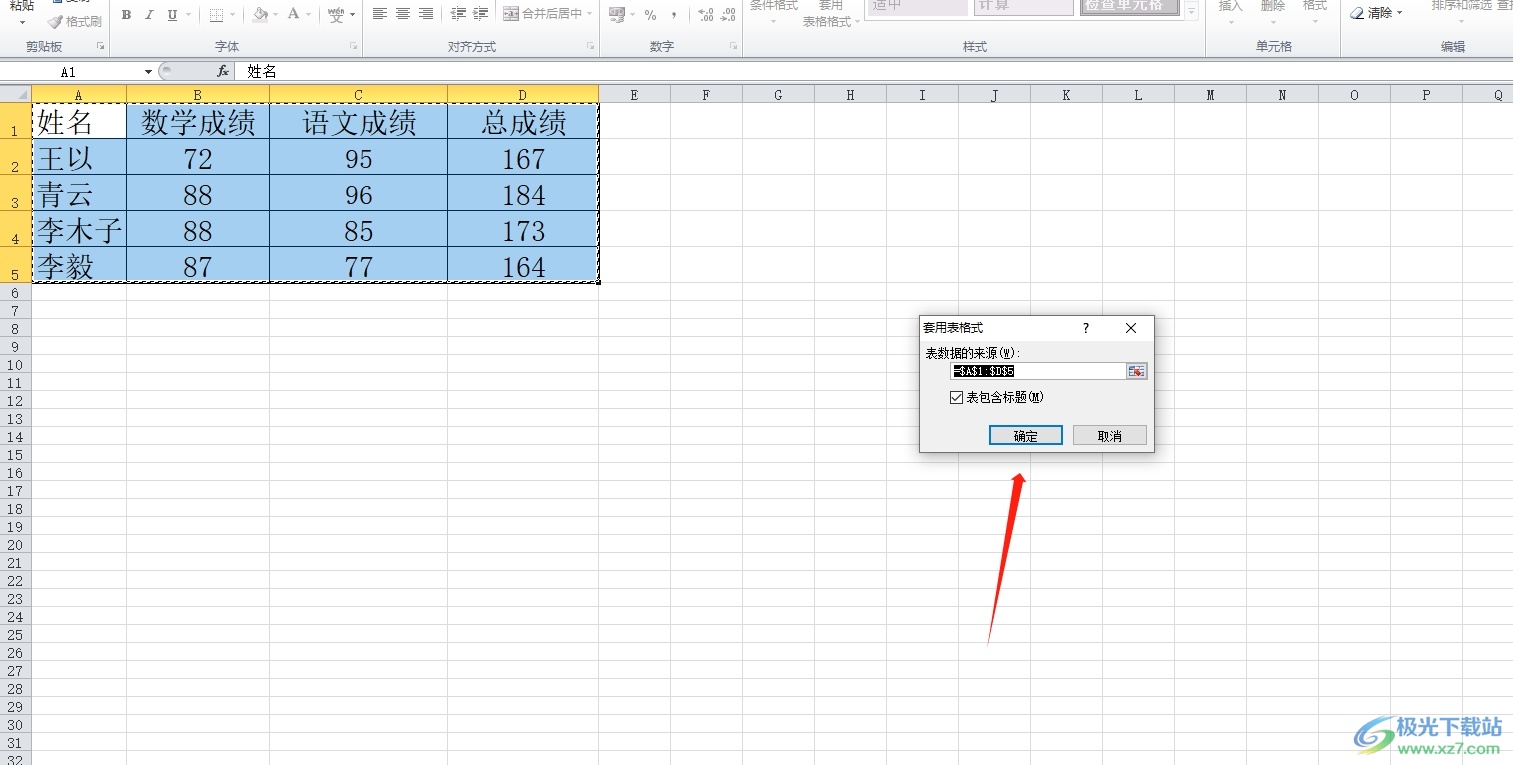The height and width of the screenshot is (765, 1513).
Task: Open 合并后居中 dropdown arrow
Action: pyautogui.click(x=589, y=14)
